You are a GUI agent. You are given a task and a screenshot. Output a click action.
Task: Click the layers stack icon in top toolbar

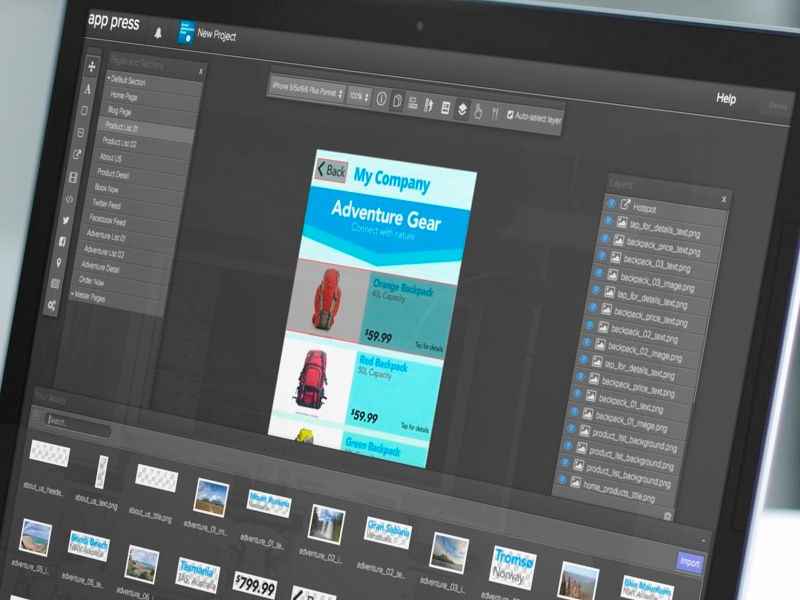click(x=463, y=108)
